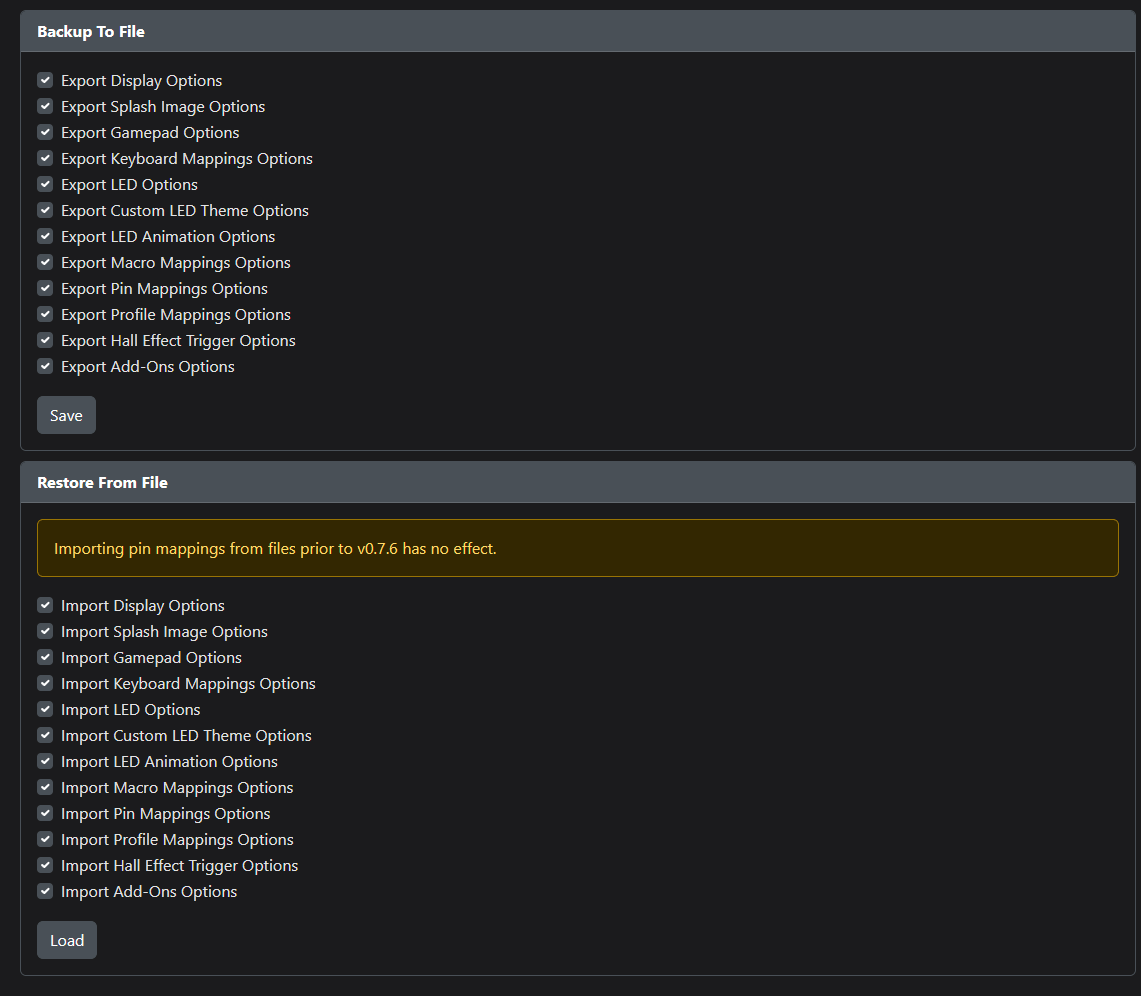Screen dimensions: 1141x996
Task: Uncheck Export Profile Mappings Options checkbox
Action: tap(45, 314)
